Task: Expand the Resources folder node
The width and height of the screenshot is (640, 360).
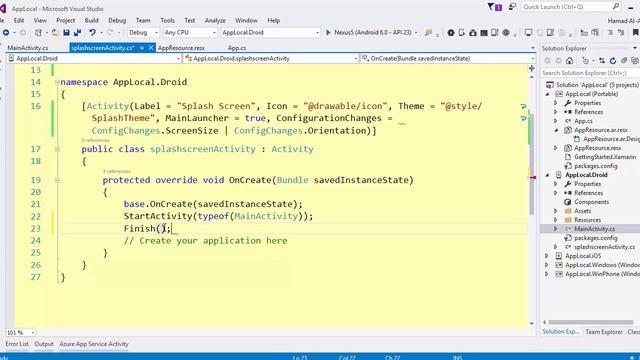Action: (x=556, y=220)
